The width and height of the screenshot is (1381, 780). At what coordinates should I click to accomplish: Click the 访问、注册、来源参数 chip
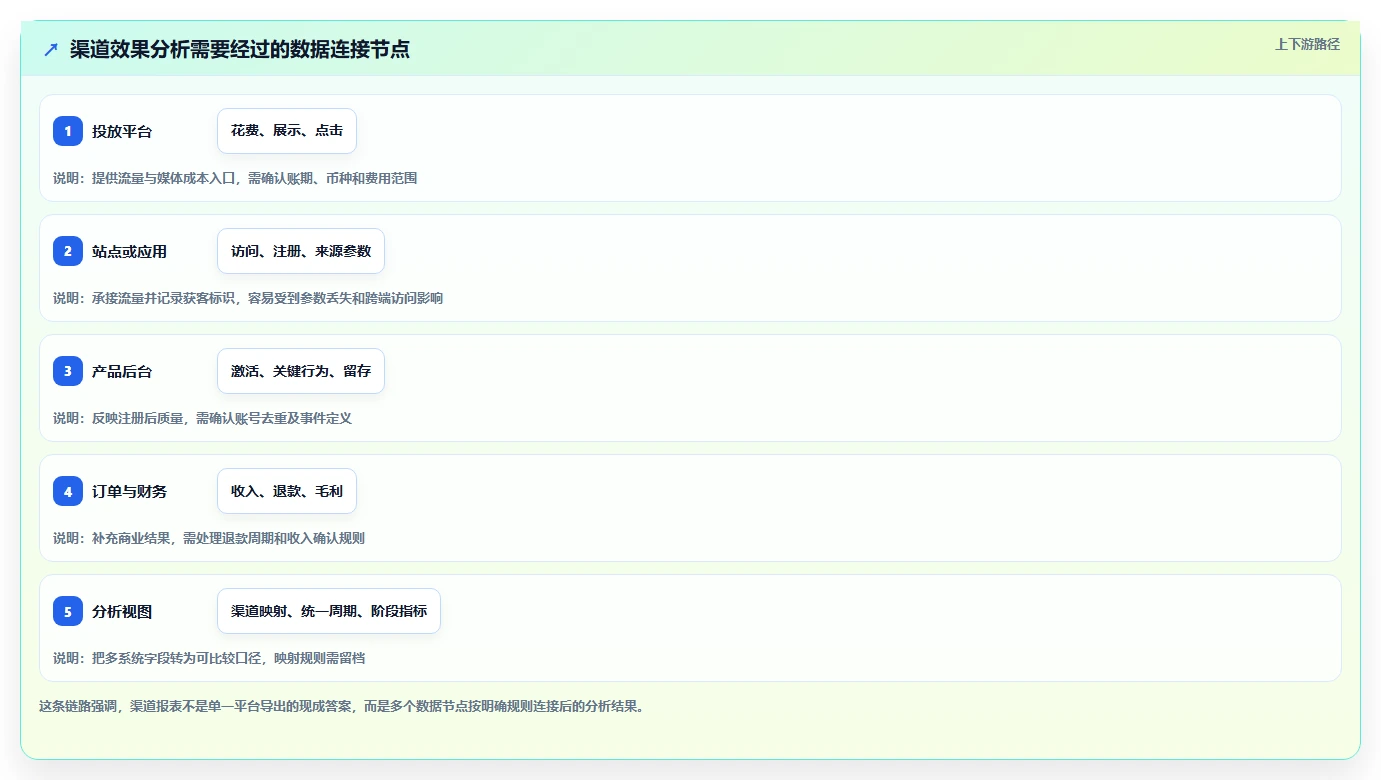coord(301,251)
